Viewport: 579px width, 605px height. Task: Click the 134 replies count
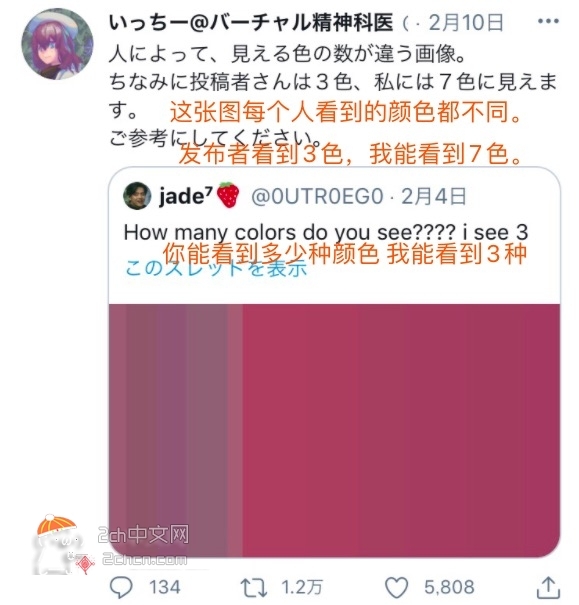pos(165,587)
